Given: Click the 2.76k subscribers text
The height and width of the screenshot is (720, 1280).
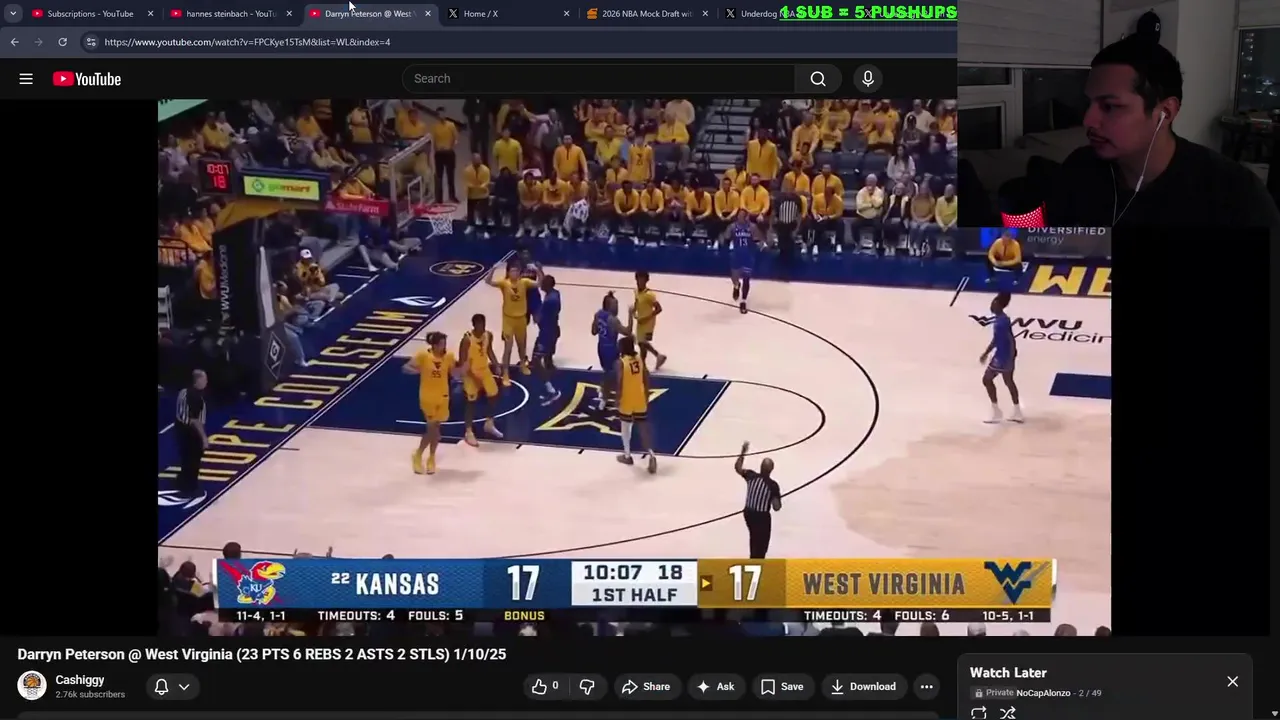Looking at the screenshot, I should 90,695.
